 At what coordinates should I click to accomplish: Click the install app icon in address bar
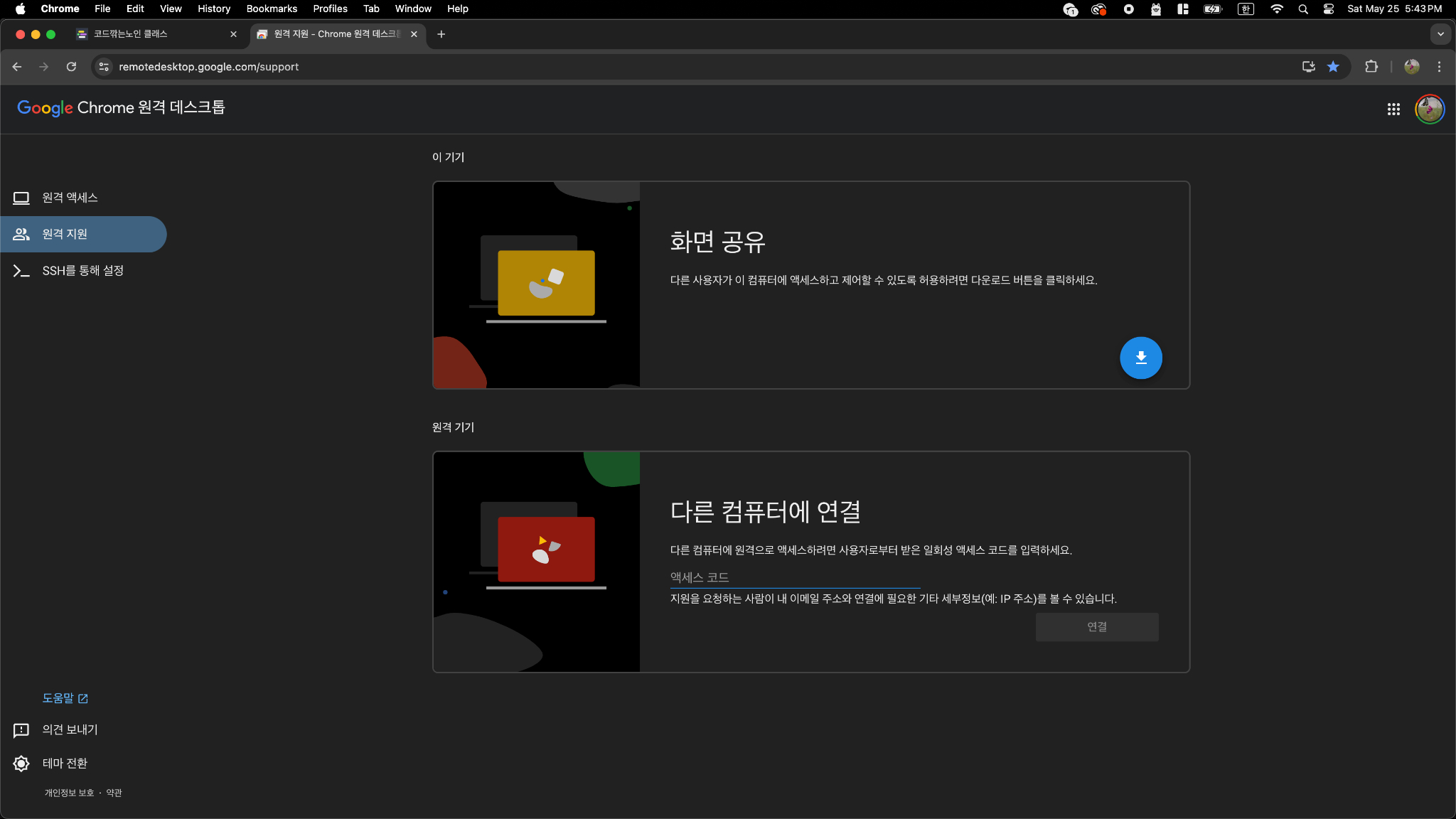tap(1308, 67)
